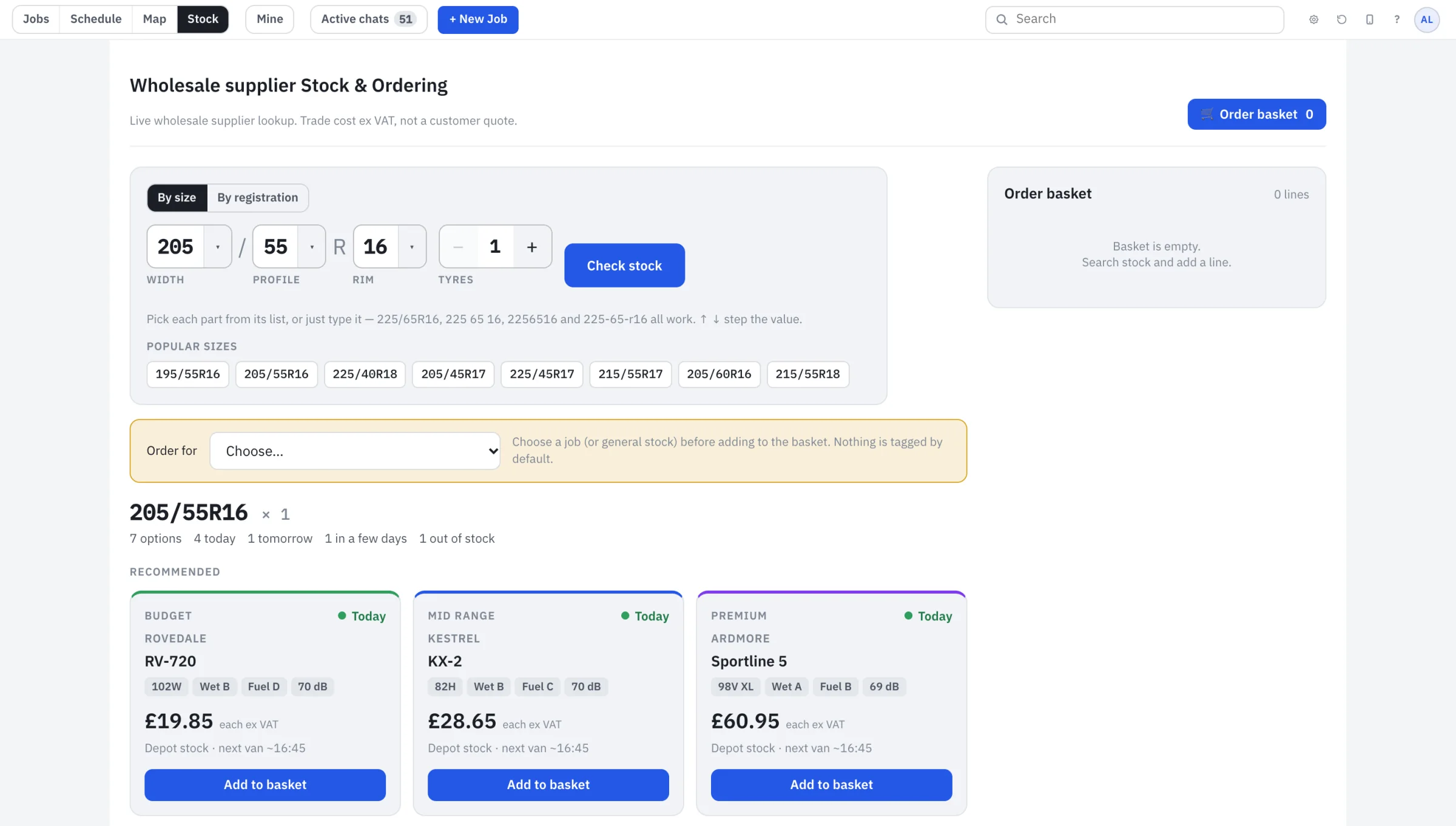Screen dimensions: 1456x826
Task: Toggle the Mine filter
Action: tap(269, 19)
